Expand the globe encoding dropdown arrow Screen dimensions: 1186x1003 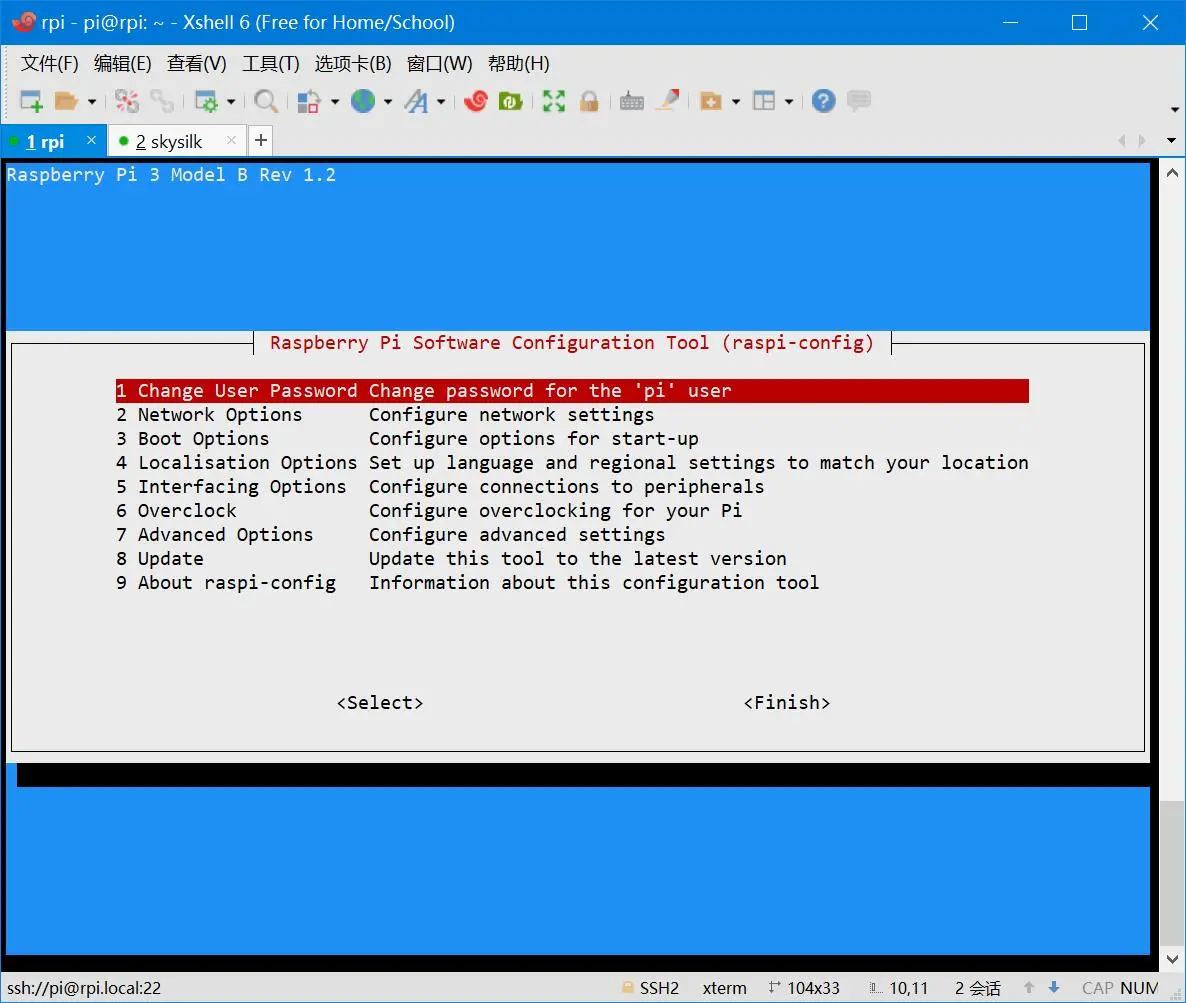coord(387,102)
